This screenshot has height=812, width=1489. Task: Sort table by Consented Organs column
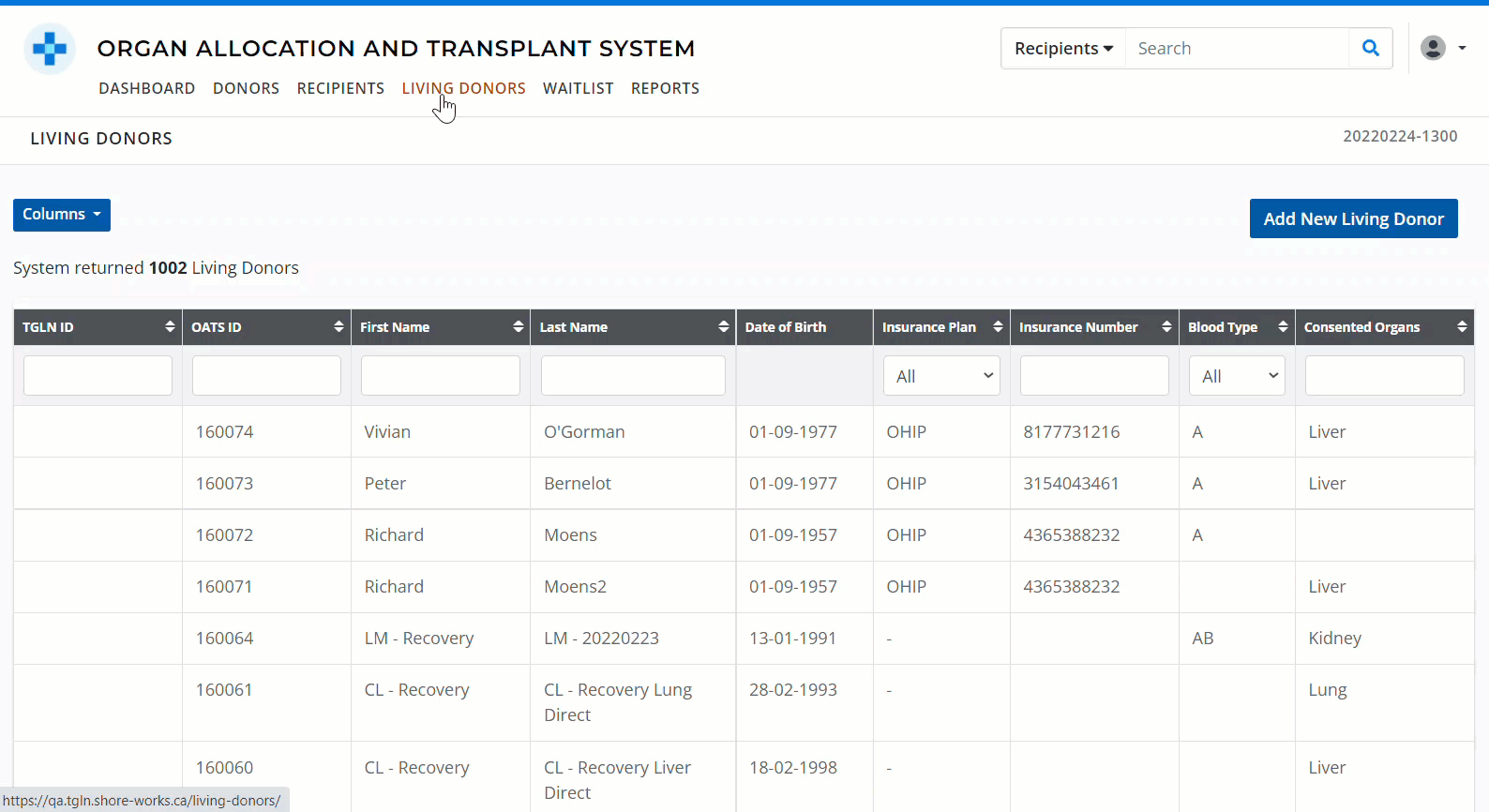click(x=1461, y=327)
